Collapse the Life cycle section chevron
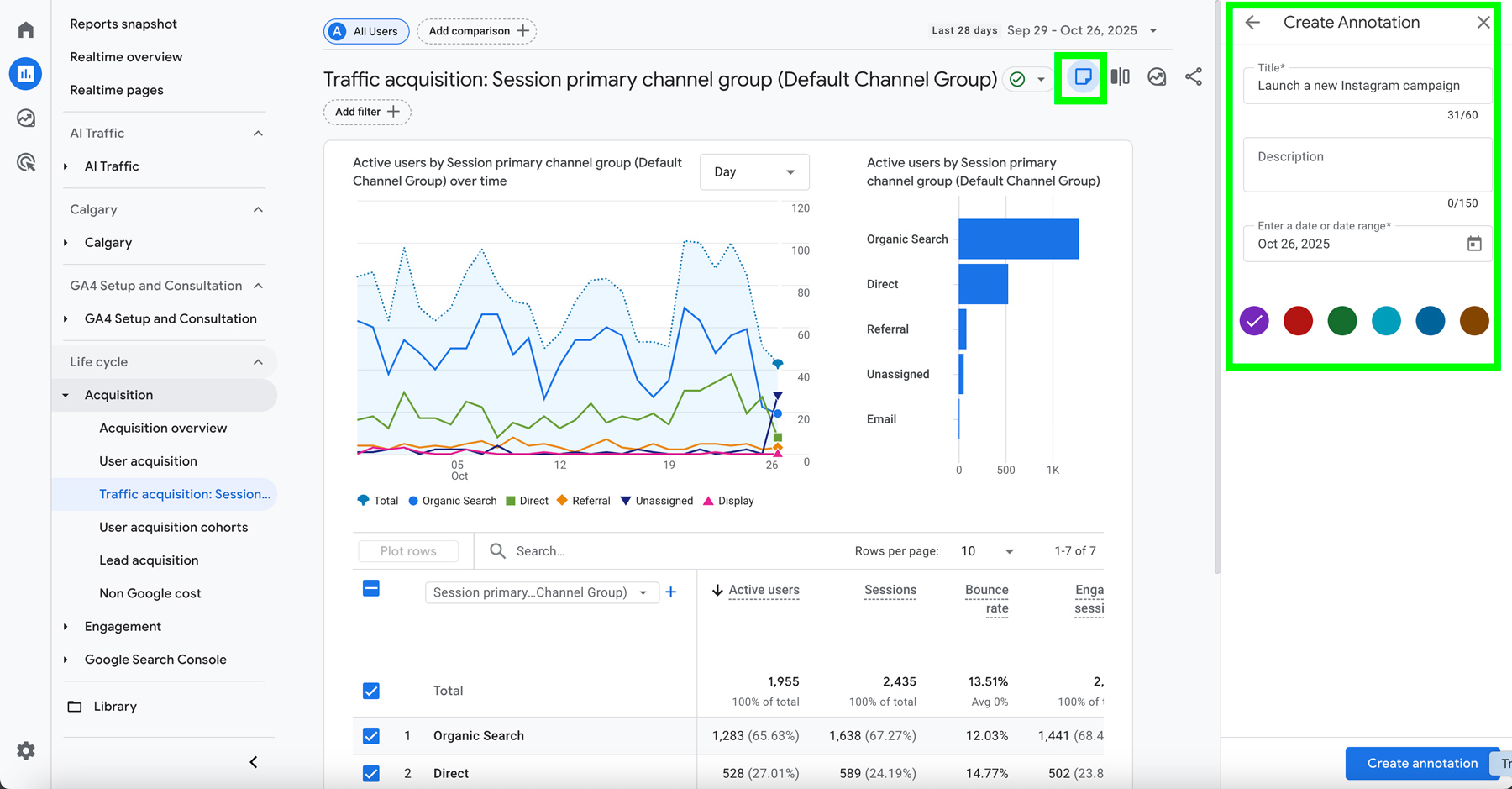This screenshot has width=1512, height=789. (x=259, y=361)
